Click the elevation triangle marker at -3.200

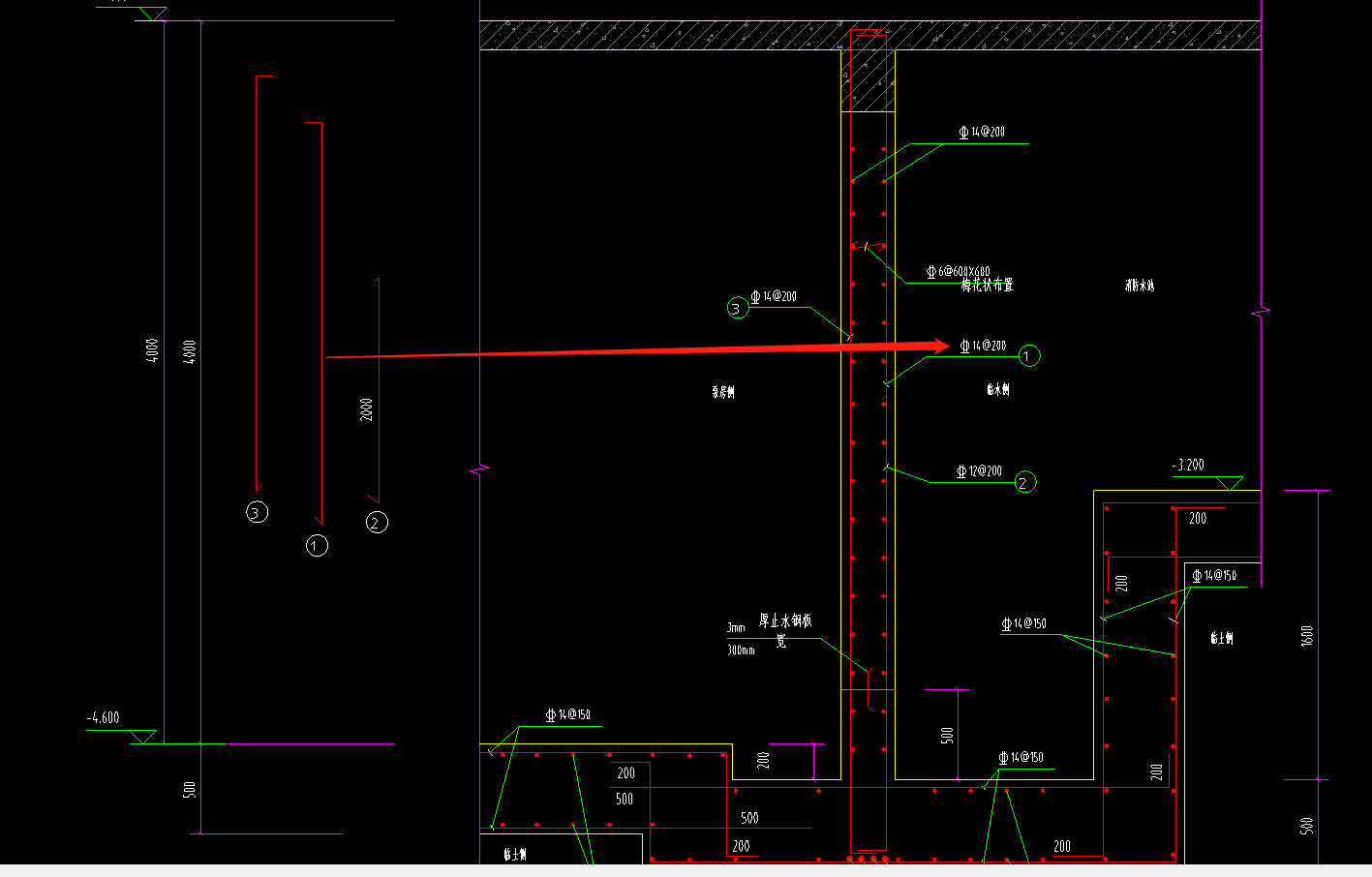[x=1230, y=483]
